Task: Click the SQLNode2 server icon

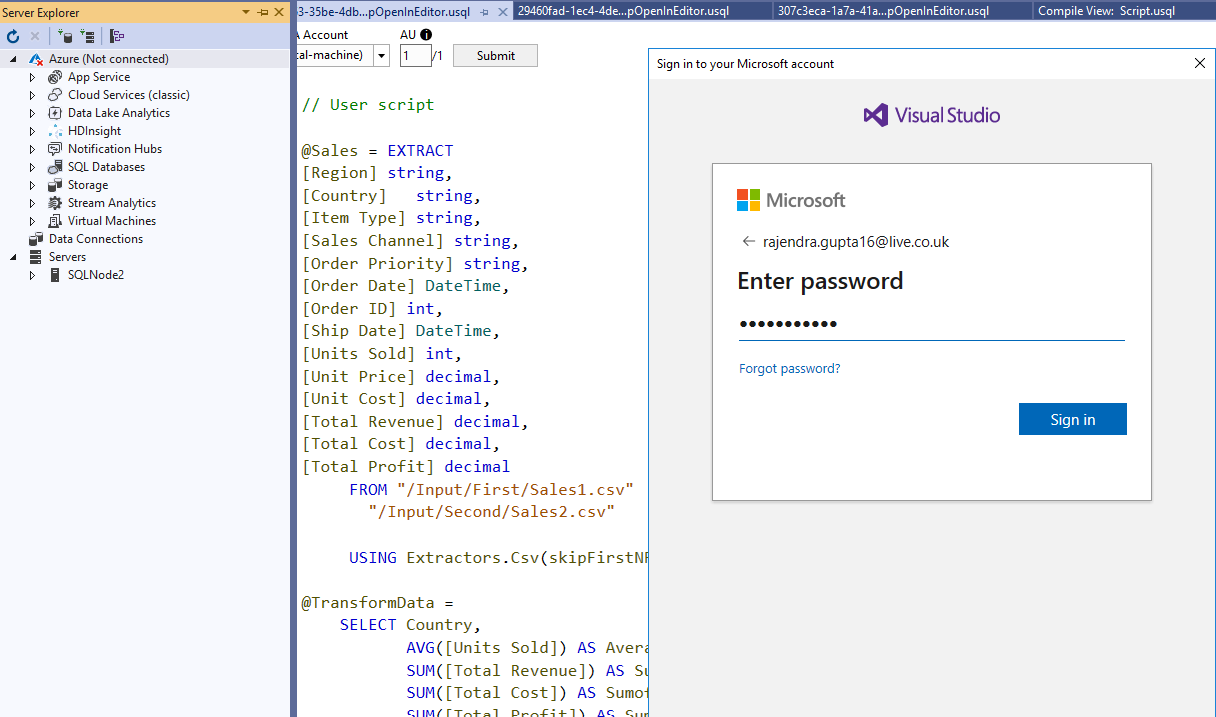Action: tap(55, 275)
